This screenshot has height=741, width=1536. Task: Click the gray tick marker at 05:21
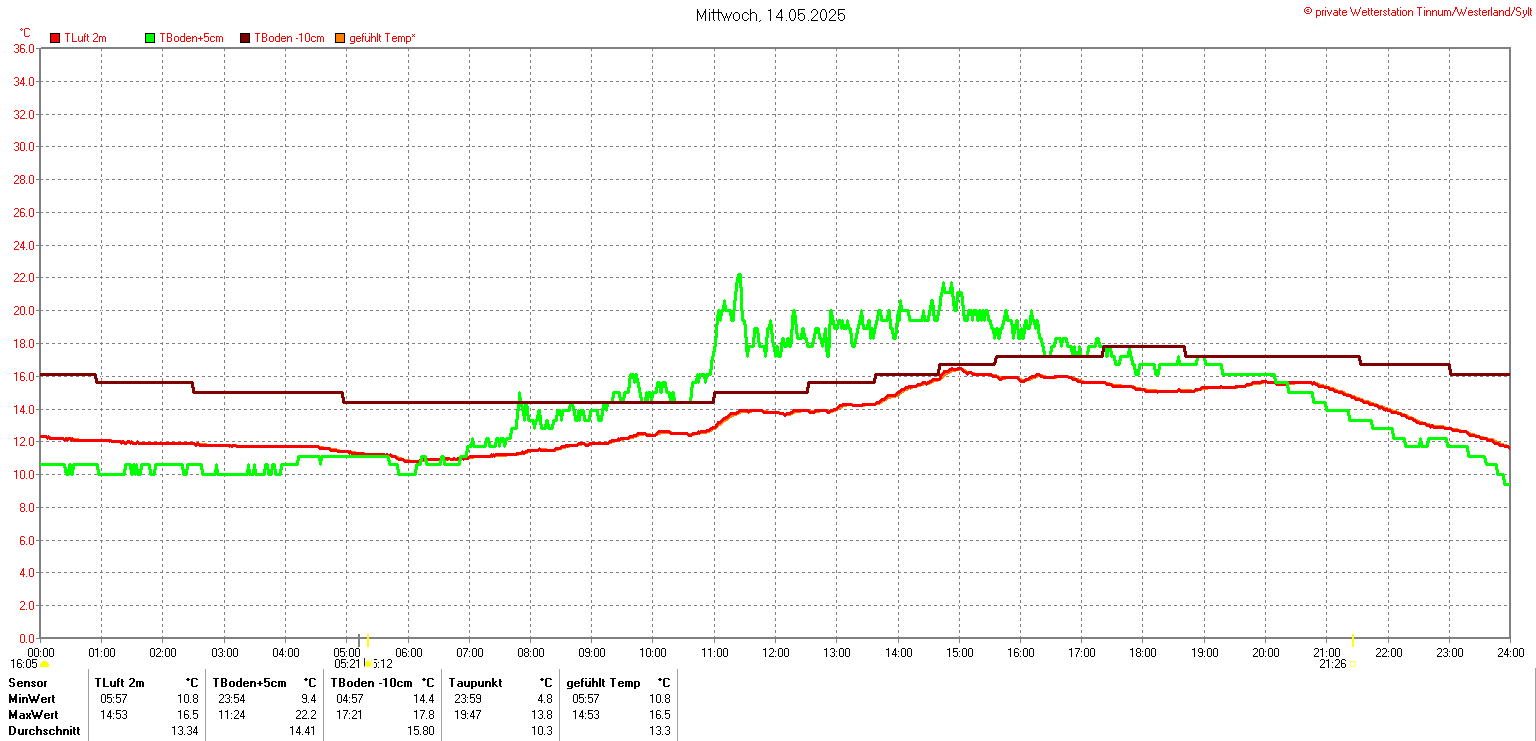point(359,640)
